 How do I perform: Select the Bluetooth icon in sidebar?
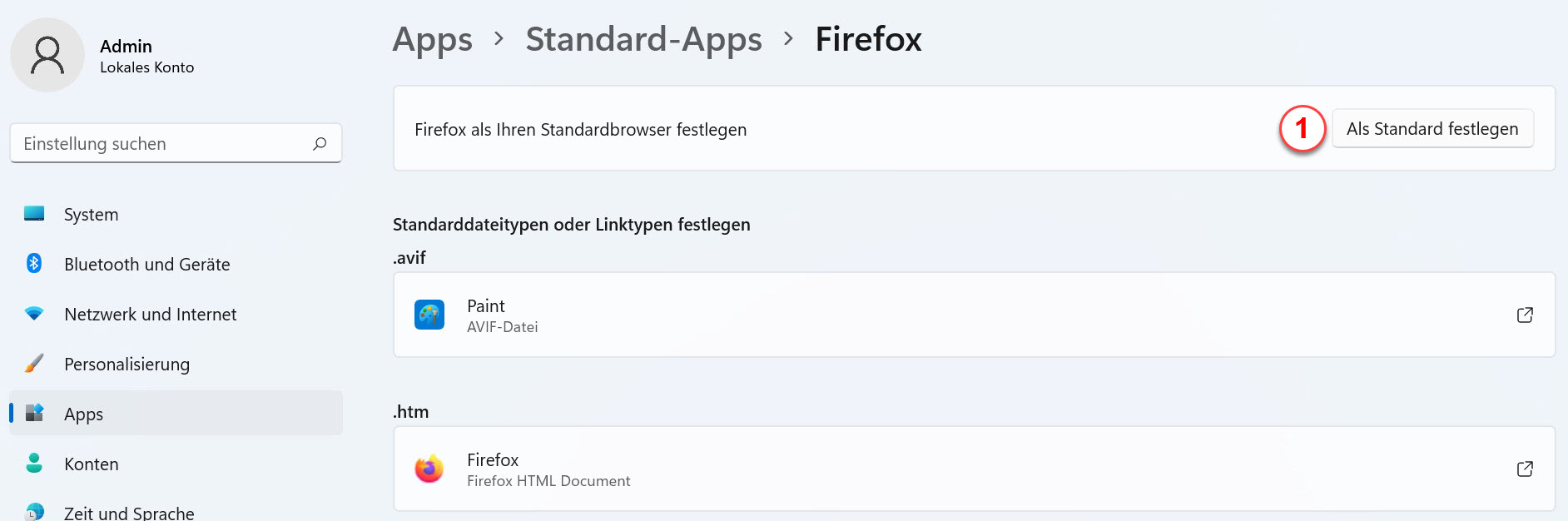click(34, 264)
